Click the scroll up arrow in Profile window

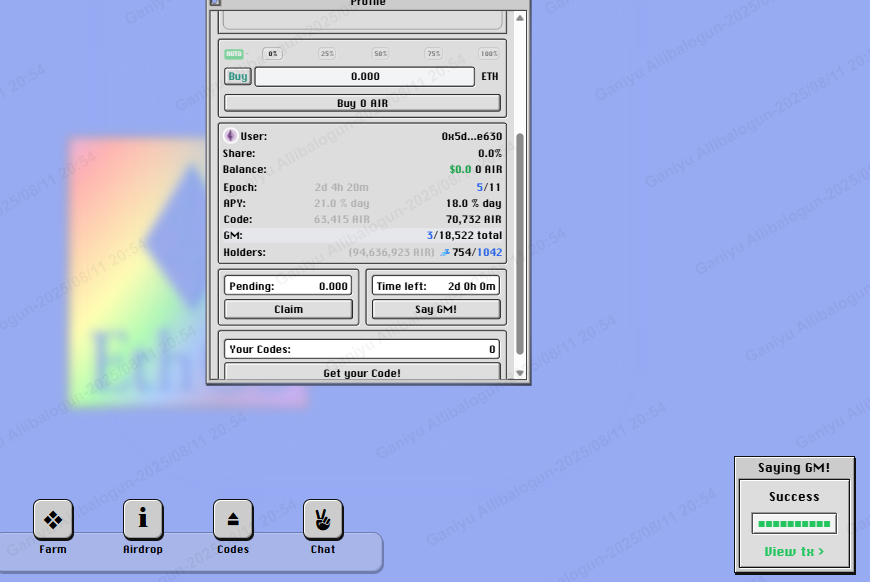520,18
